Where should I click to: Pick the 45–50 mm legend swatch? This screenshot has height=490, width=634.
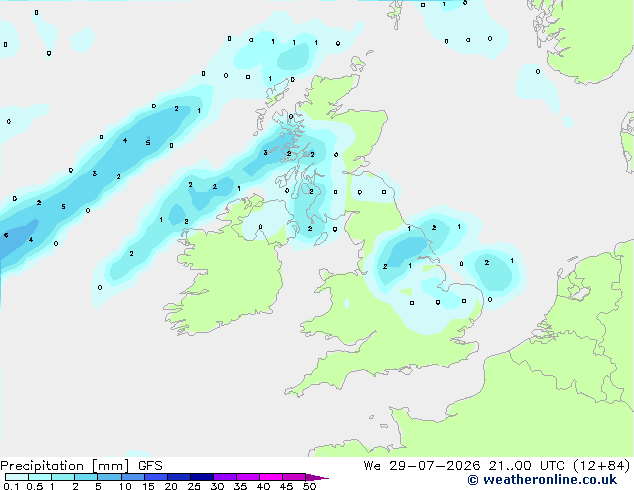click(294, 477)
